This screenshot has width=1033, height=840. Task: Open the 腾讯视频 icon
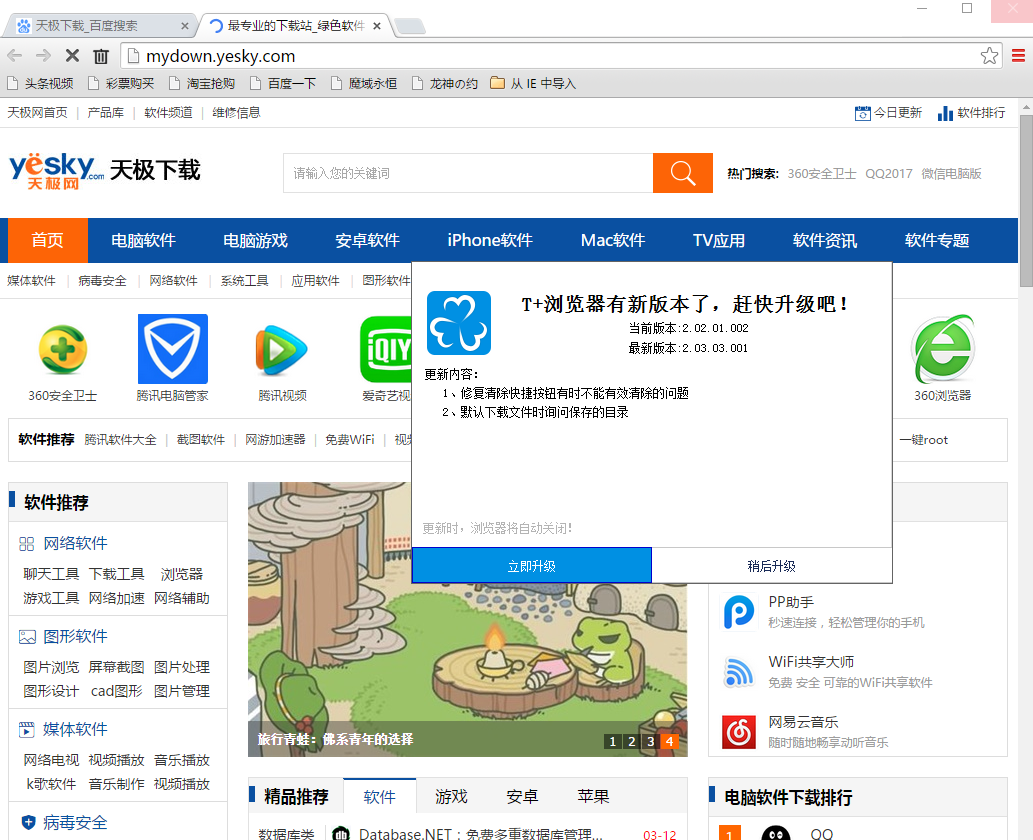point(282,349)
